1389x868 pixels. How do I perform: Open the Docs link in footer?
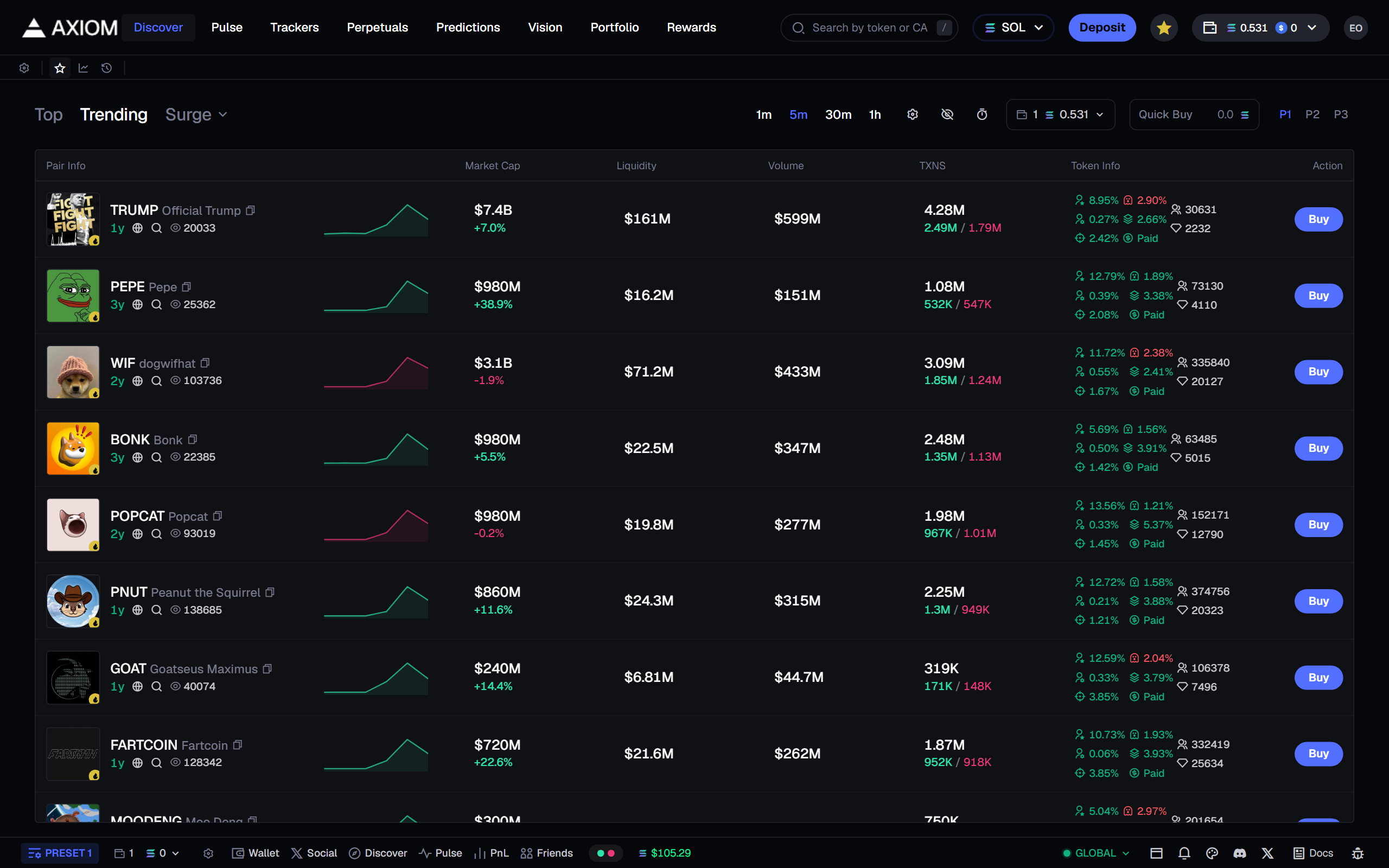pyautogui.click(x=1313, y=853)
